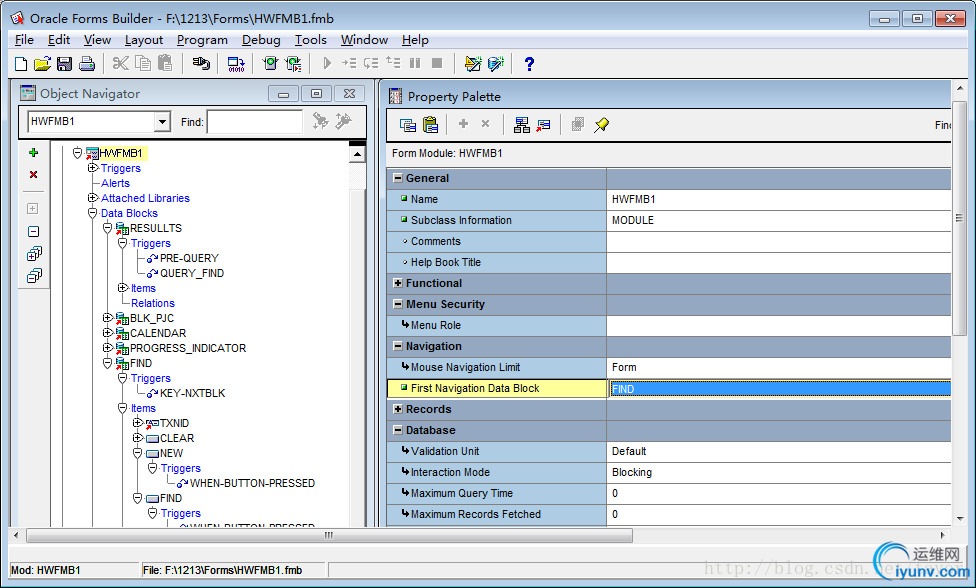The width and height of the screenshot is (976, 588).
Task: Collapse the Database property group
Action: (398, 431)
